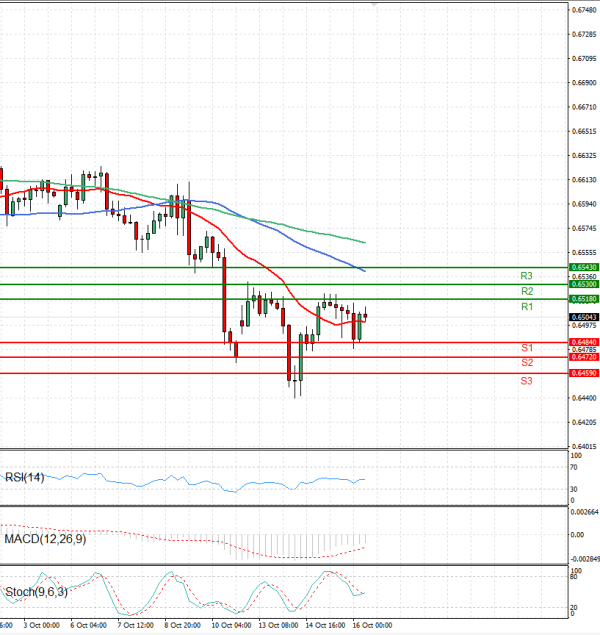Select the red 0.64720 price tag
The height and width of the screenshot is (635, 600).
pyautogui.click(x=584, y=357)
